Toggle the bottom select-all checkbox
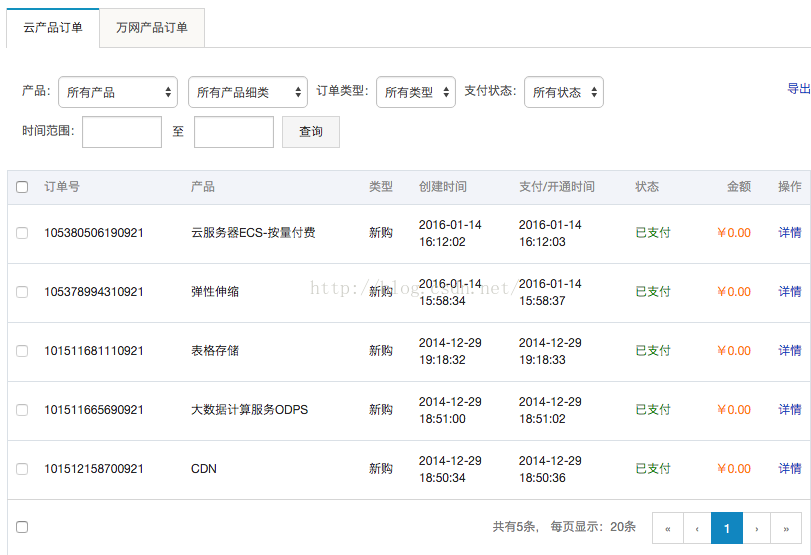Viewport: 811px width, 555px height. 22,527
